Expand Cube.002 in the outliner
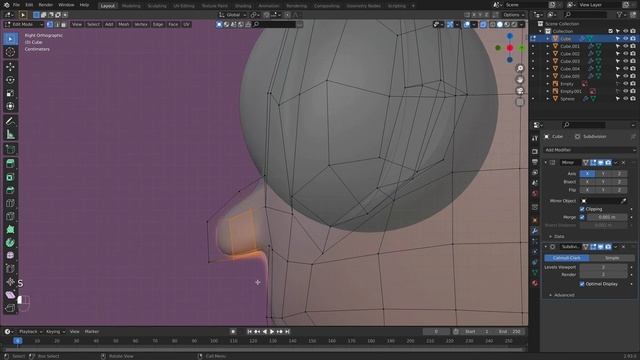 pyautogui.click(x=548, y=54)
